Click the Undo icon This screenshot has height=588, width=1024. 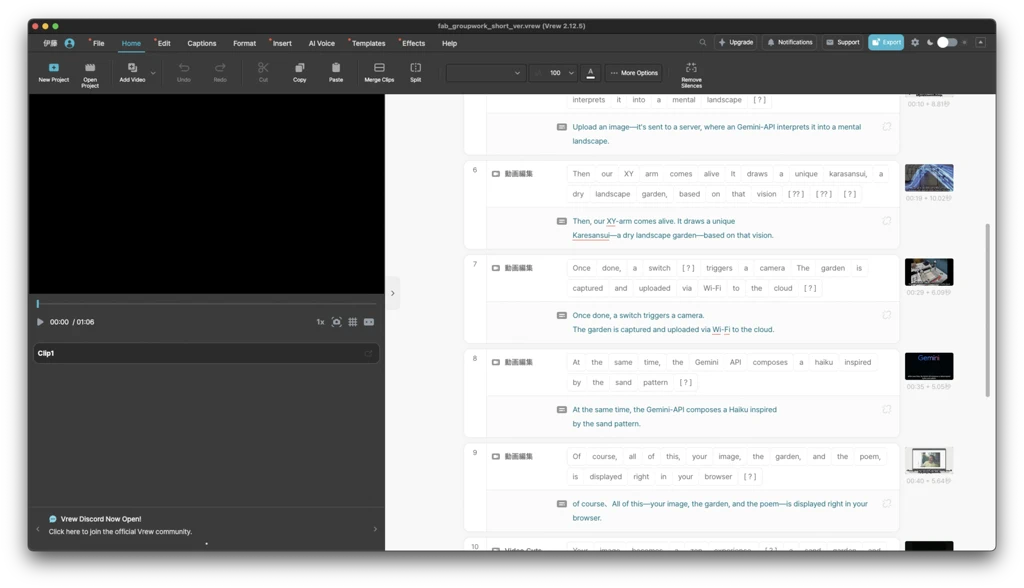[x=184, y=67]
